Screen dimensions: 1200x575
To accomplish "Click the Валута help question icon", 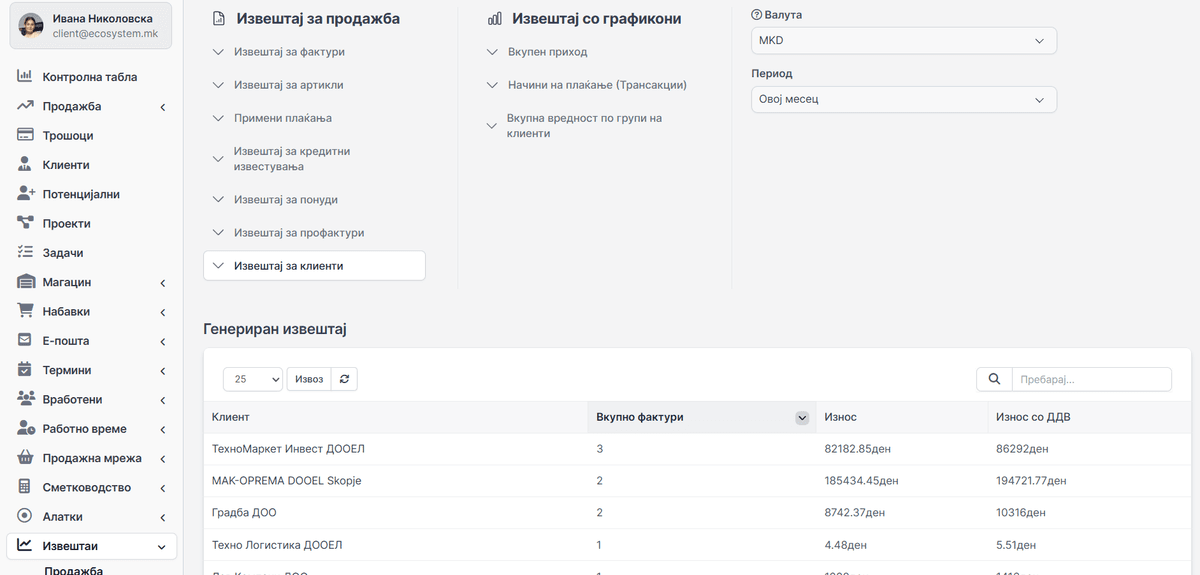I will [x=756, y=16].
